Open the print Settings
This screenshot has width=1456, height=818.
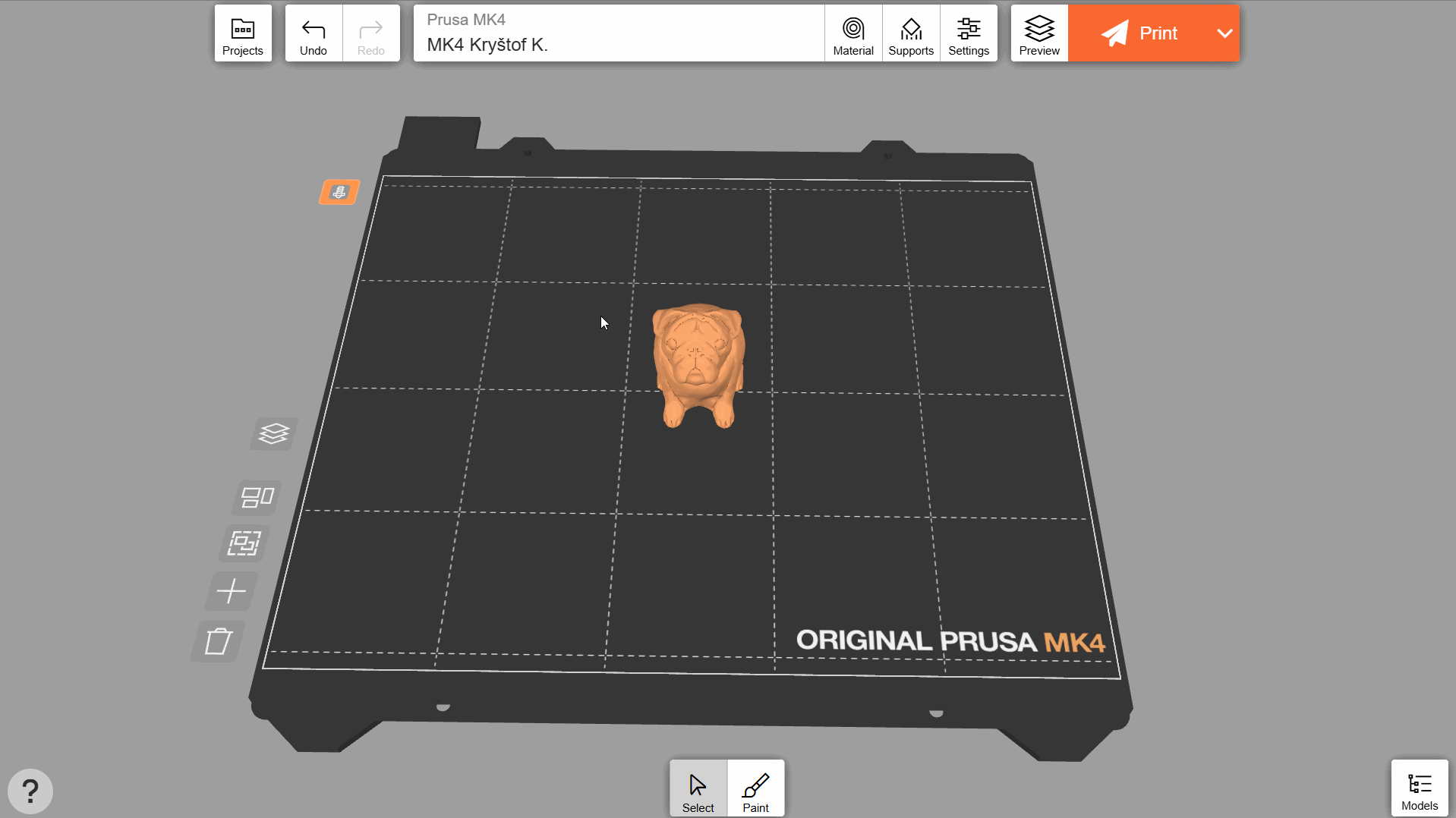968,33
